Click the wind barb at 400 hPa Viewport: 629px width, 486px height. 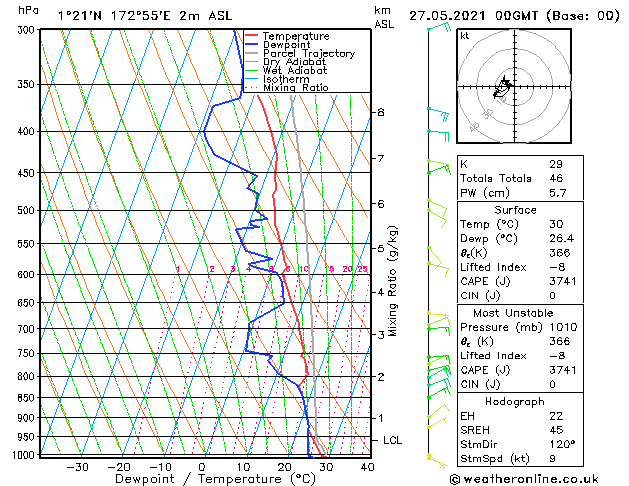click(x=438, y=135)
